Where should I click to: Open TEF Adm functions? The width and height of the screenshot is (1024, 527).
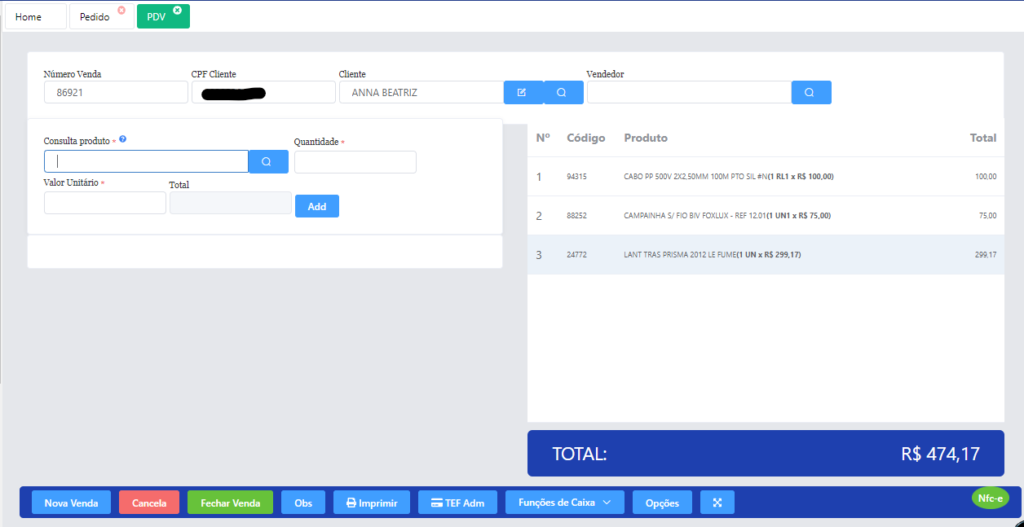[456, 503]
